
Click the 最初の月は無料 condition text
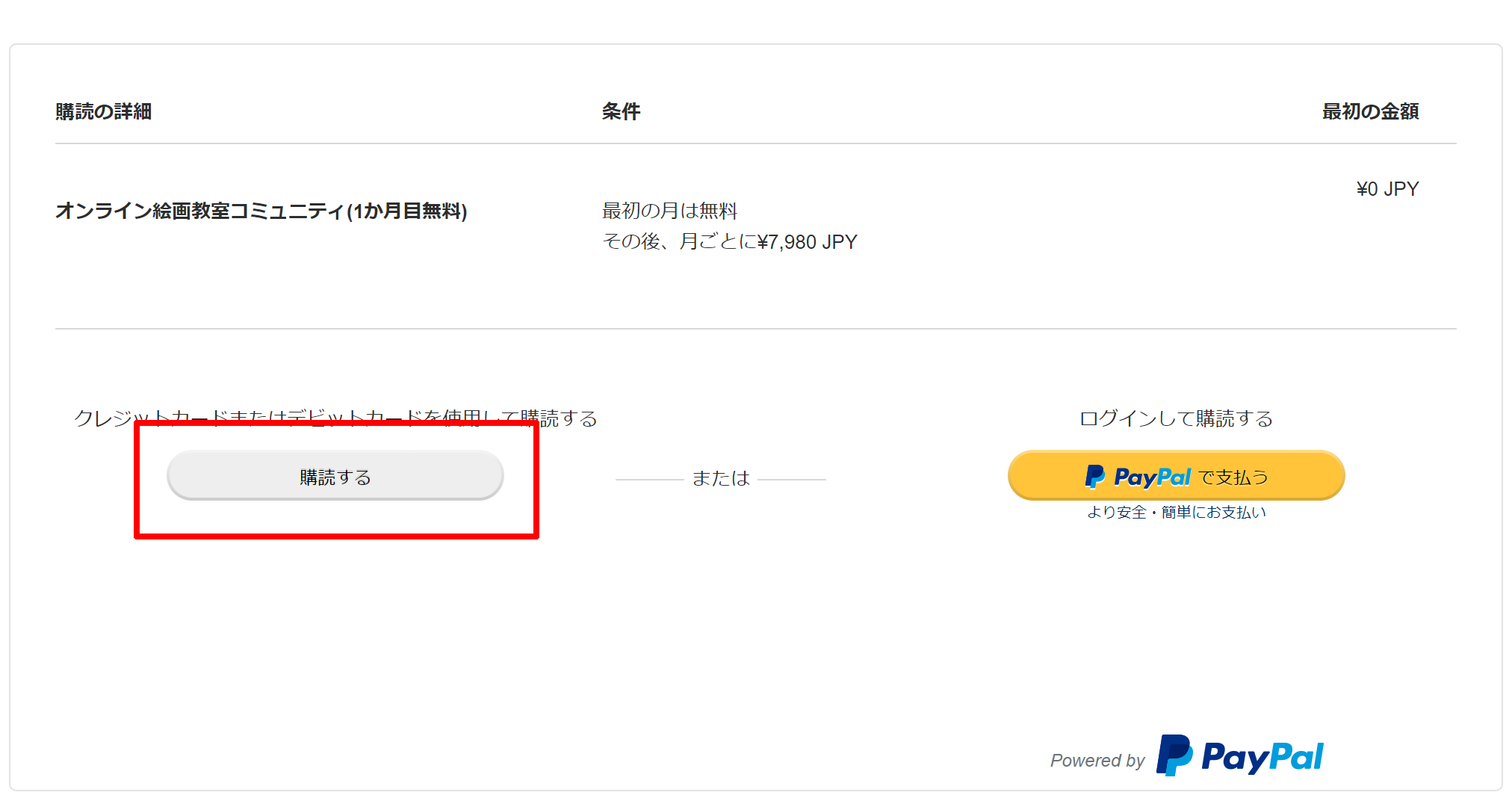click(x=669, y=211)
